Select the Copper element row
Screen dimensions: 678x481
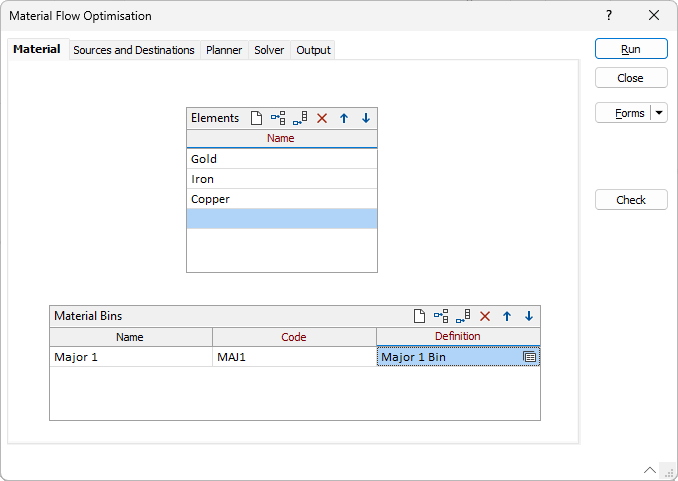[x=281, y=199]
